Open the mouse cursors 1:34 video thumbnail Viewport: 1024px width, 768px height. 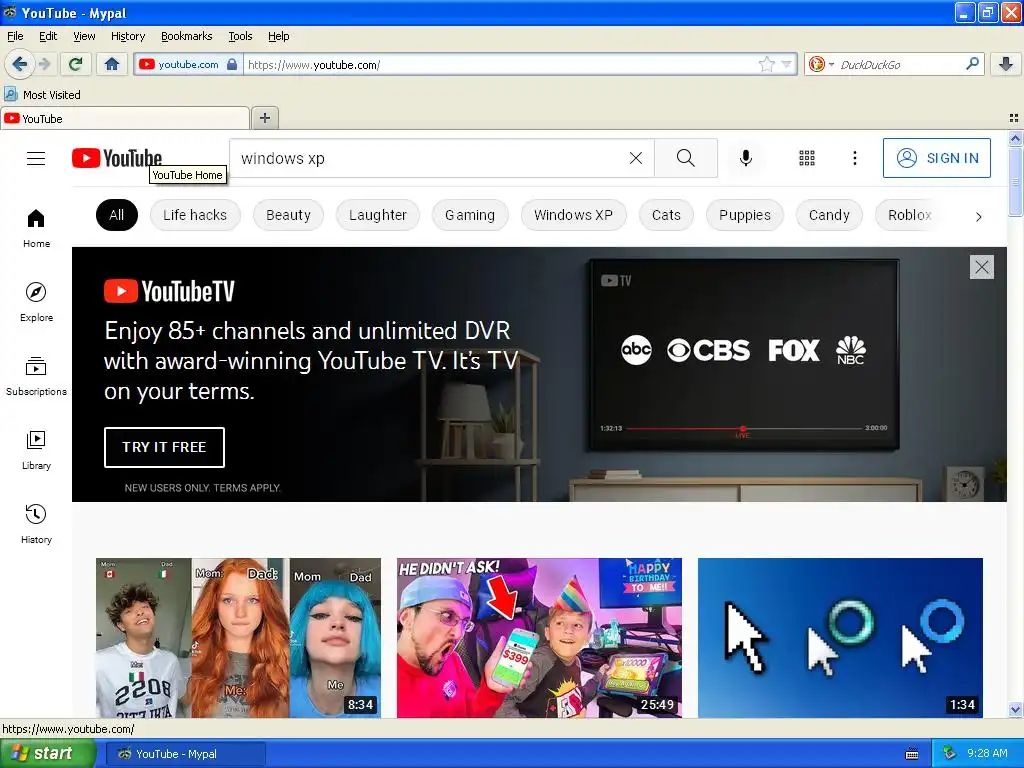point(840,638)
